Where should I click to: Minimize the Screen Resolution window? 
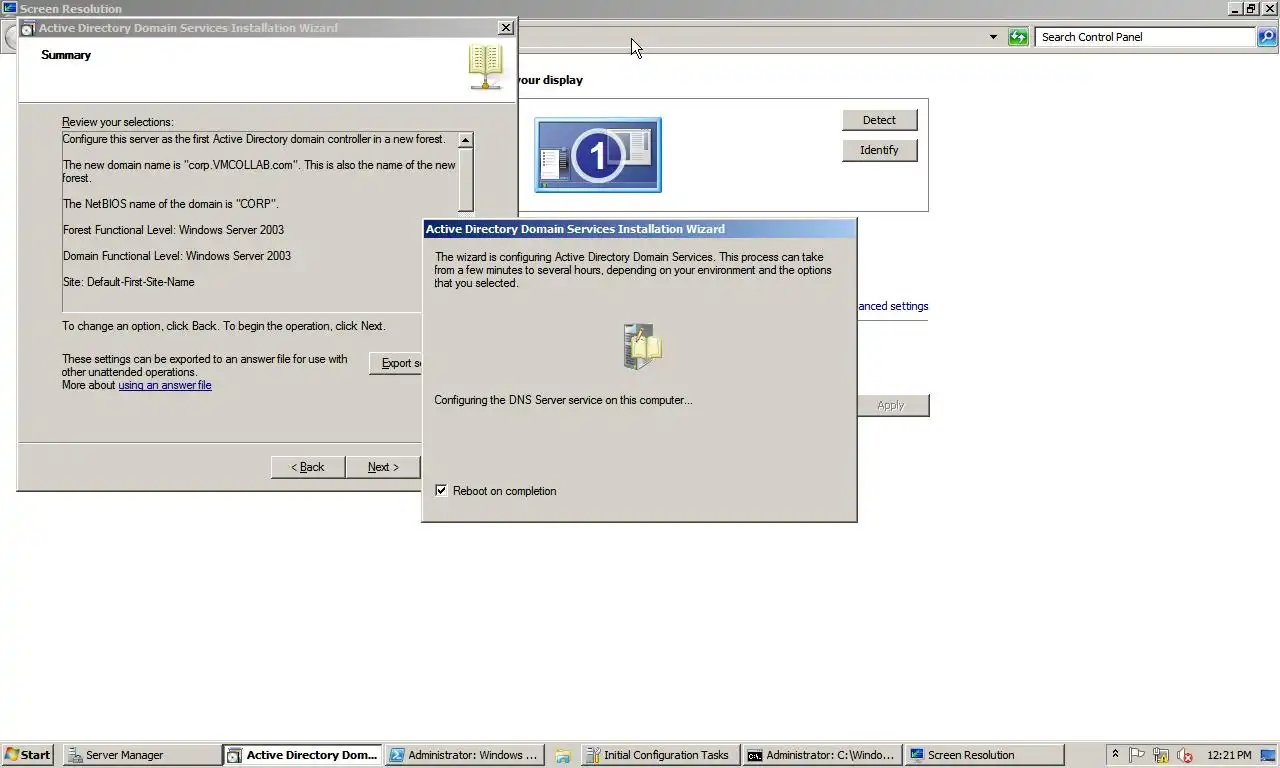pyautogui.click(x=1235, y=8)
